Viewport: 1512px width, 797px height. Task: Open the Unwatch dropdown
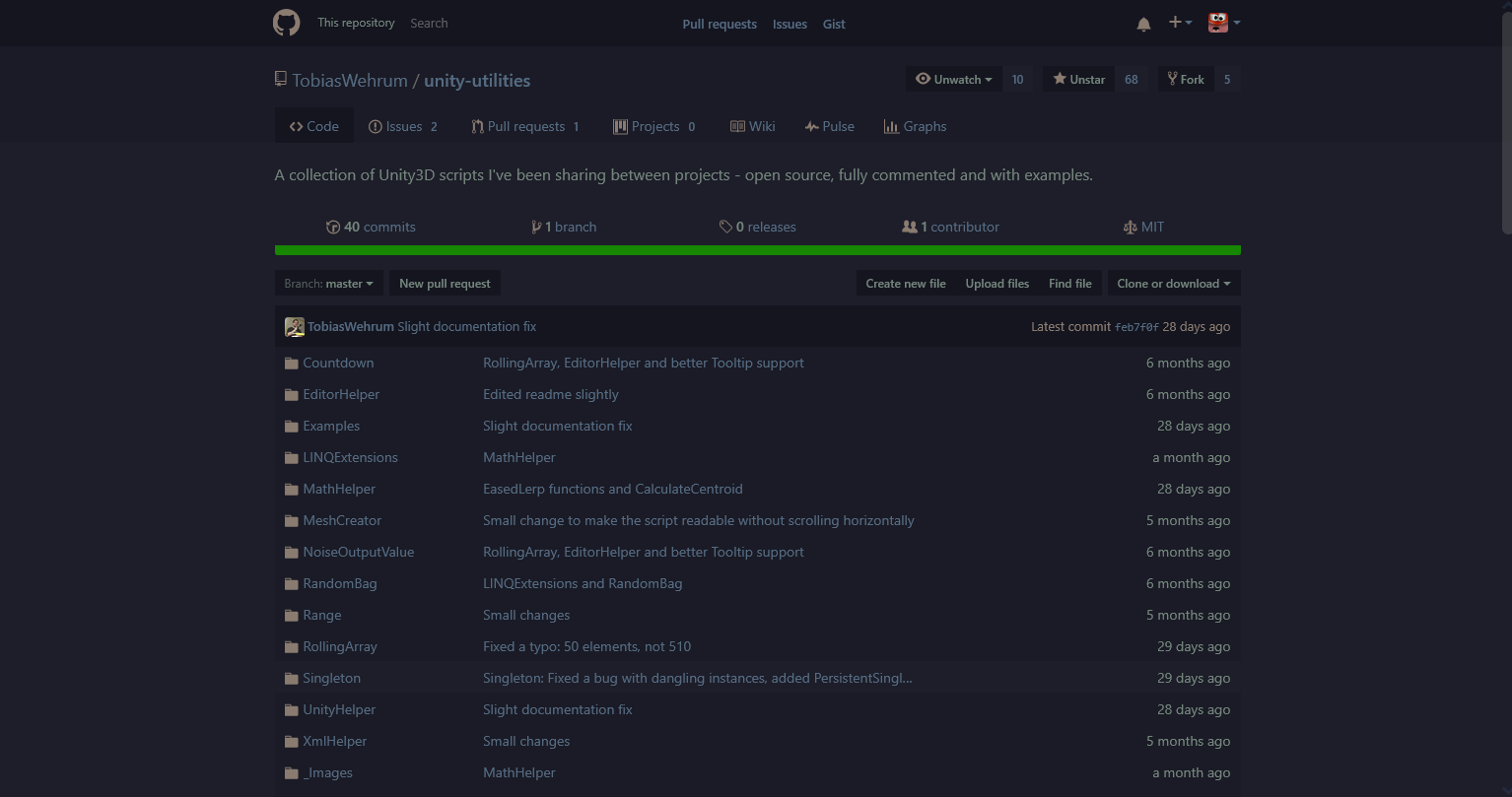tap(953, 80)
